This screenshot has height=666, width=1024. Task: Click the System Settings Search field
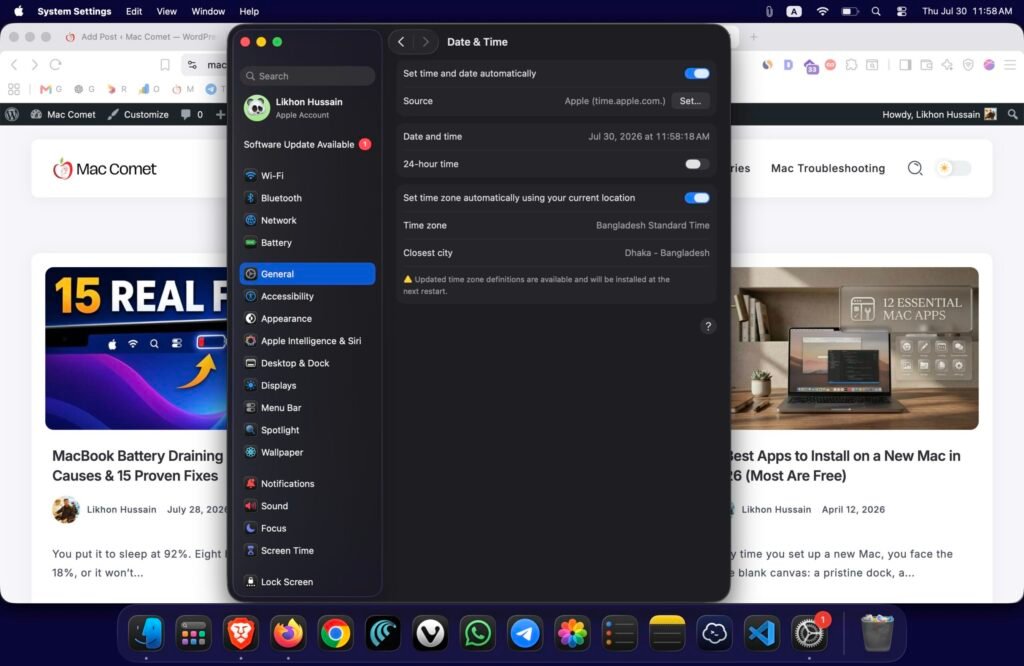308,76
